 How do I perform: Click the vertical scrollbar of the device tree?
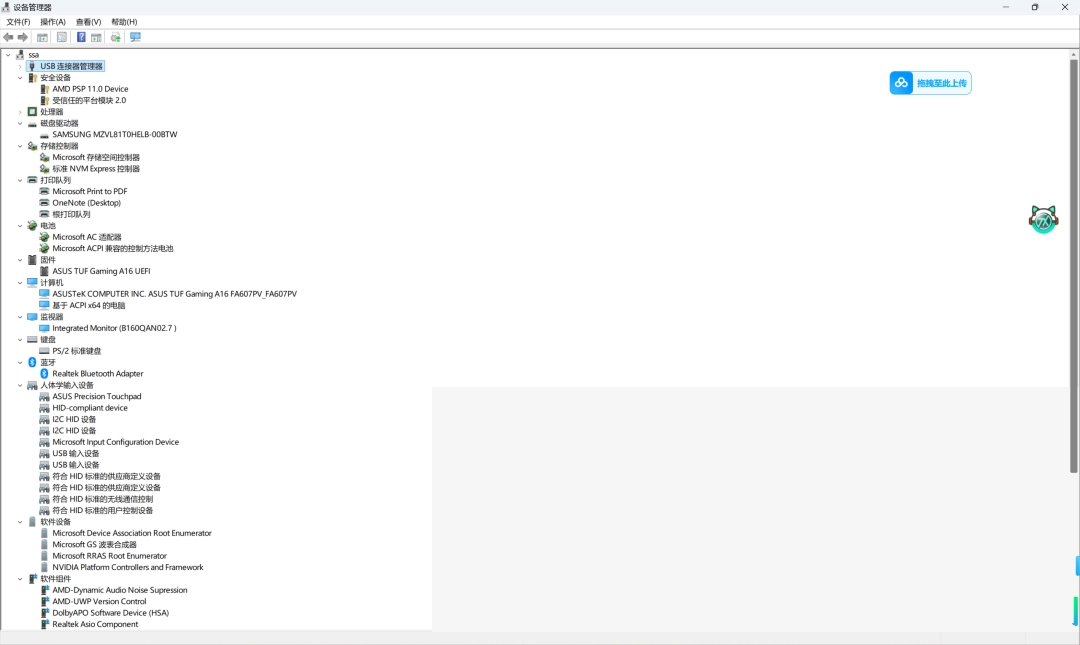1073,265
